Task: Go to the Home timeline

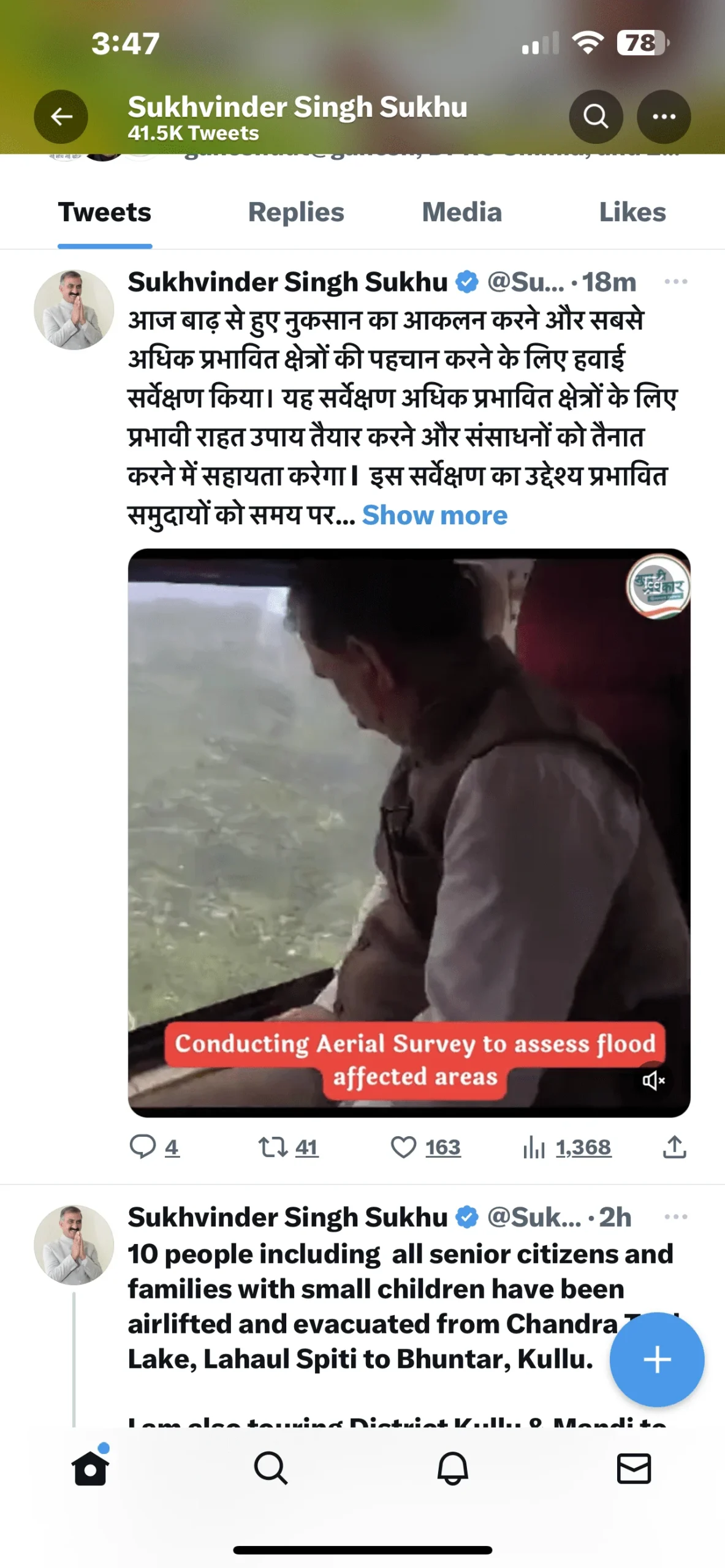Action: (90, 1468)
